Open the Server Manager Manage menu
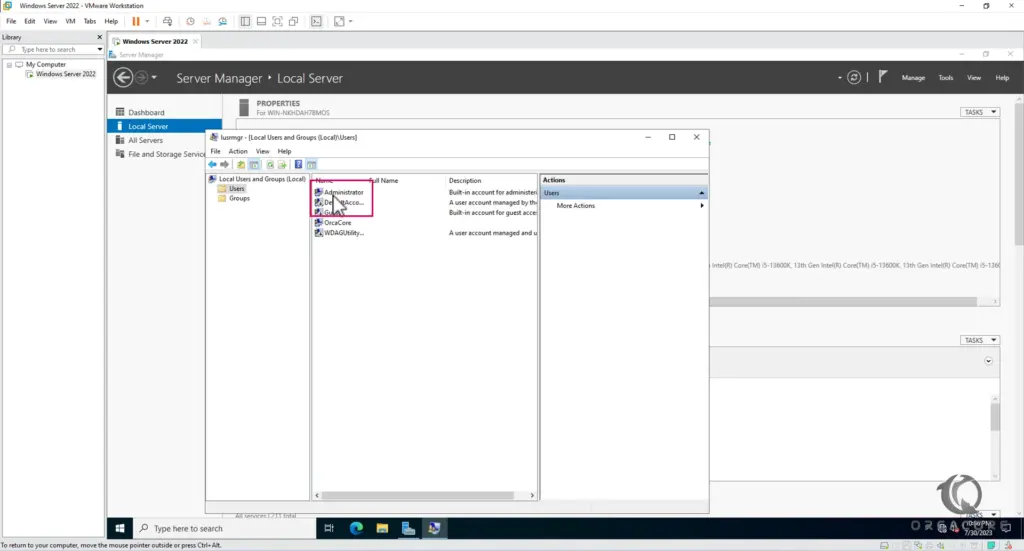1024x551 pixels. 913,78
